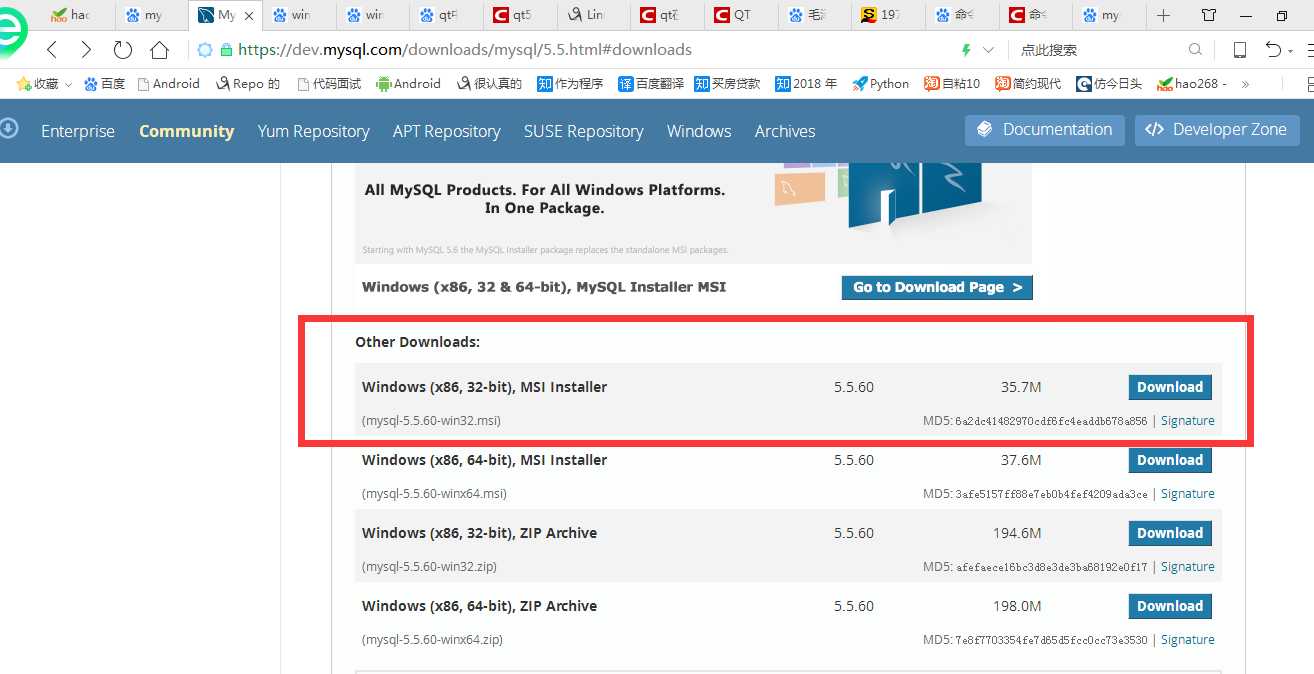Open SUSE Repository page

tap(584, 131)
